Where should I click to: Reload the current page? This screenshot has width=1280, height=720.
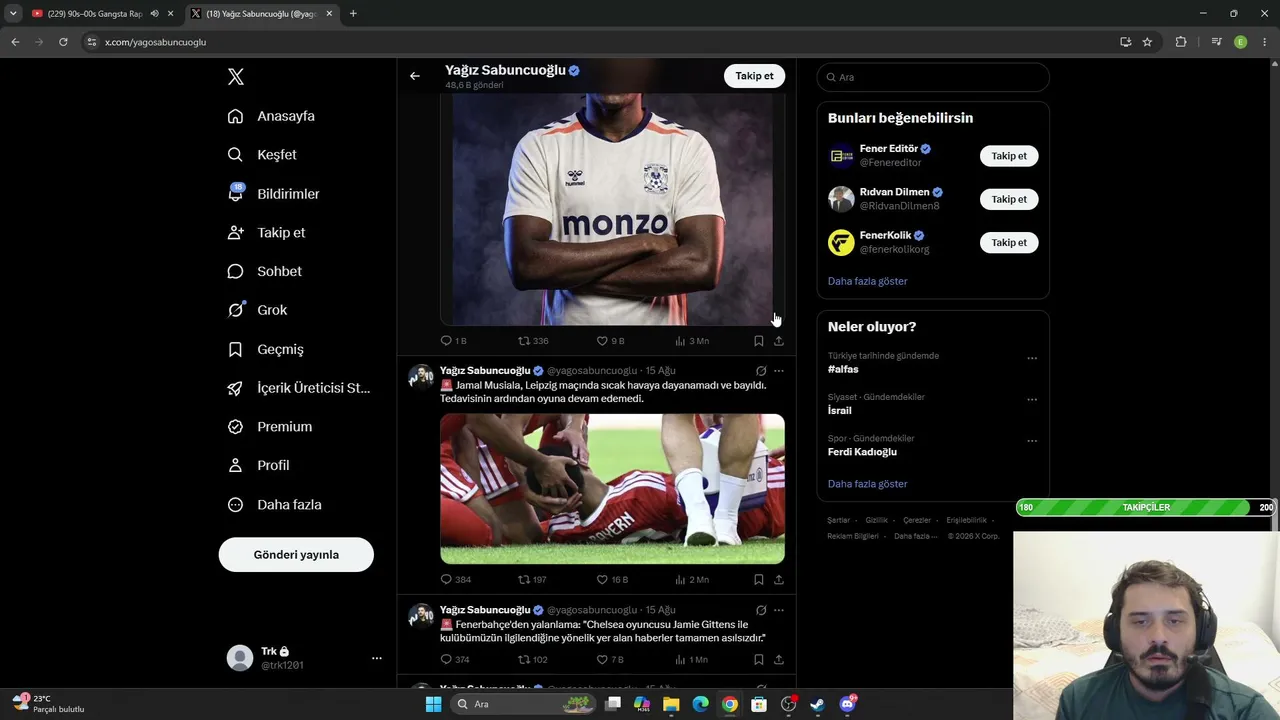point(63,42)
